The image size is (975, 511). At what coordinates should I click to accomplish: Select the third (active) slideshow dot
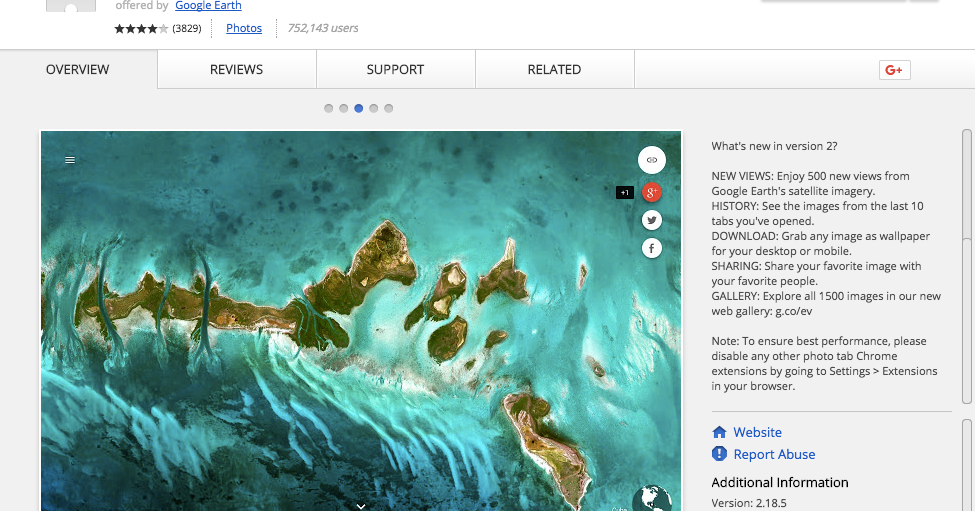tap(359, 108)
